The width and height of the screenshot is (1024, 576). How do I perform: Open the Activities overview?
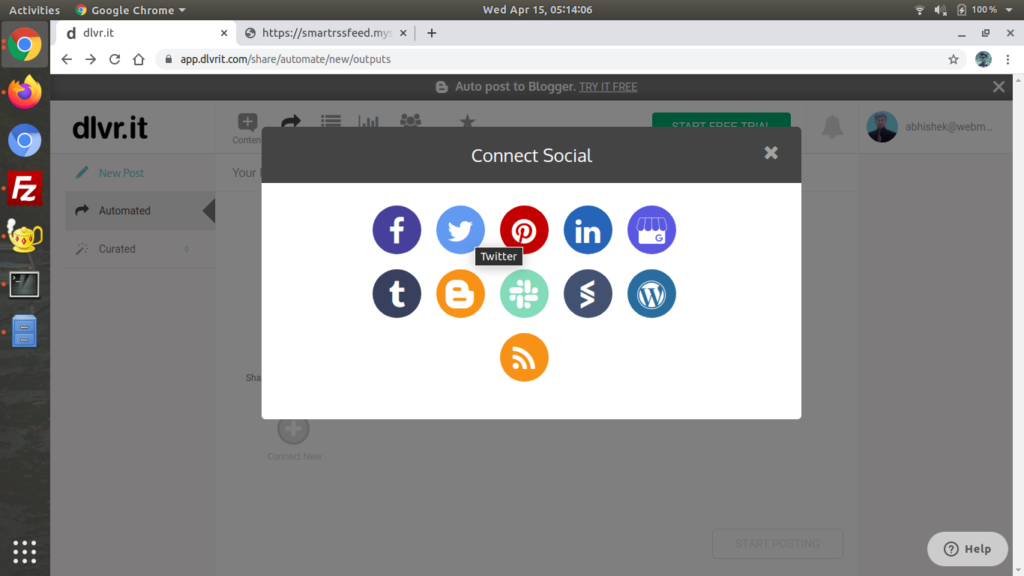(34, 10)
